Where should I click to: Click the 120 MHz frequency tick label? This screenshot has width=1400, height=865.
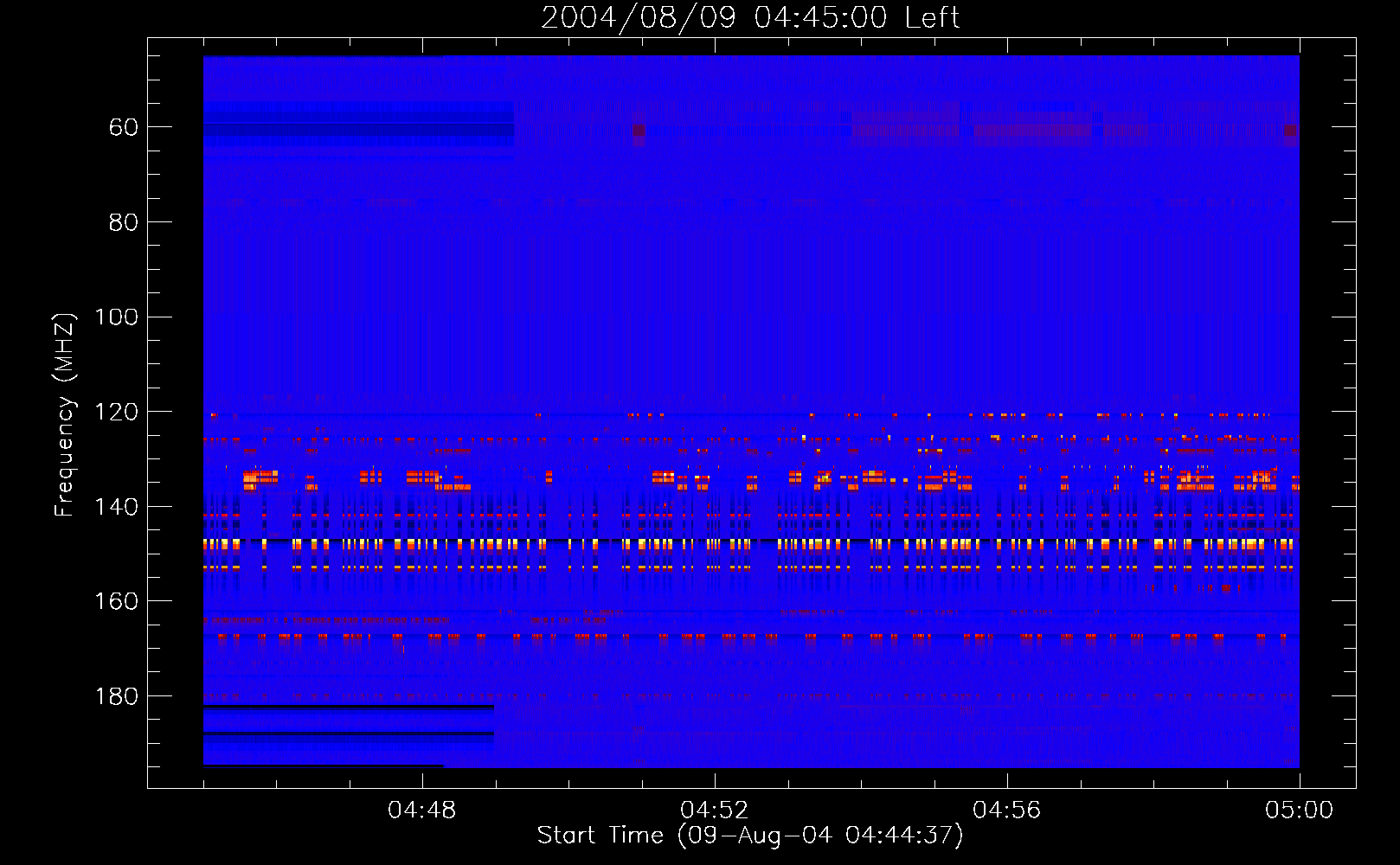[117, 412]
